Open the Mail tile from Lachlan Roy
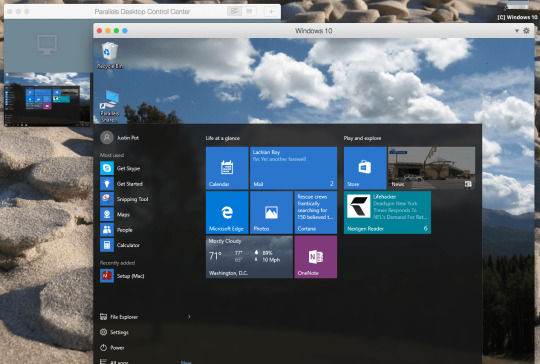This screenshot has width=540, height=364. click(x=293, y=168)
